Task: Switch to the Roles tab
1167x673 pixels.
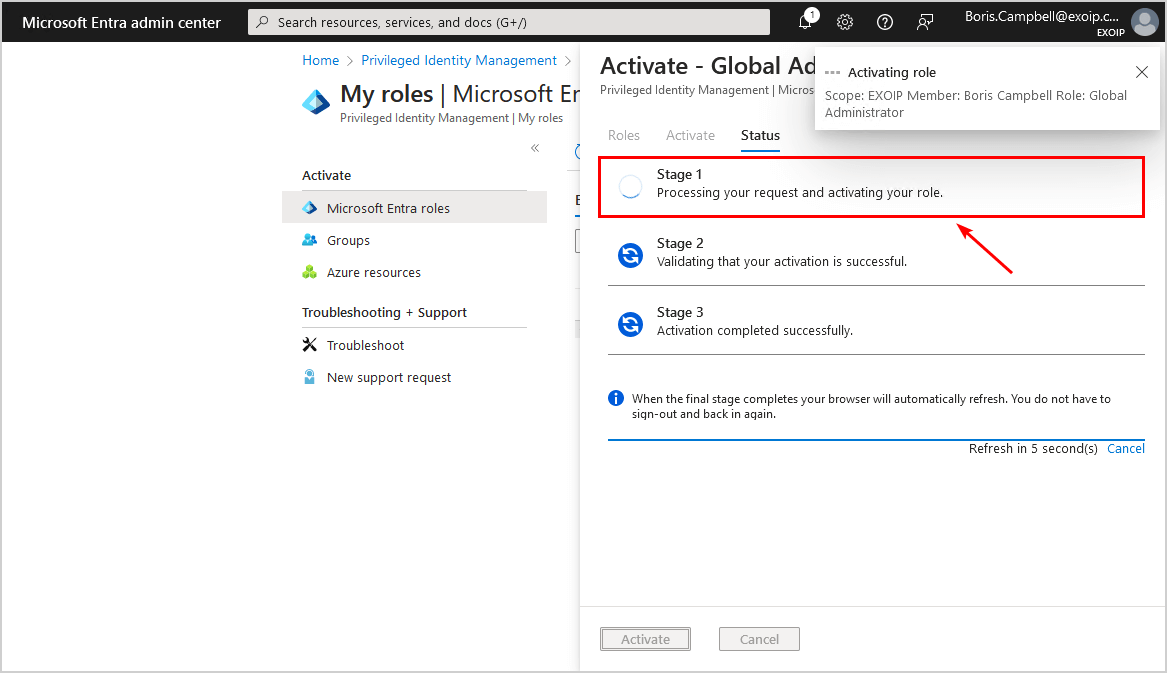Action: coord(624,135)
